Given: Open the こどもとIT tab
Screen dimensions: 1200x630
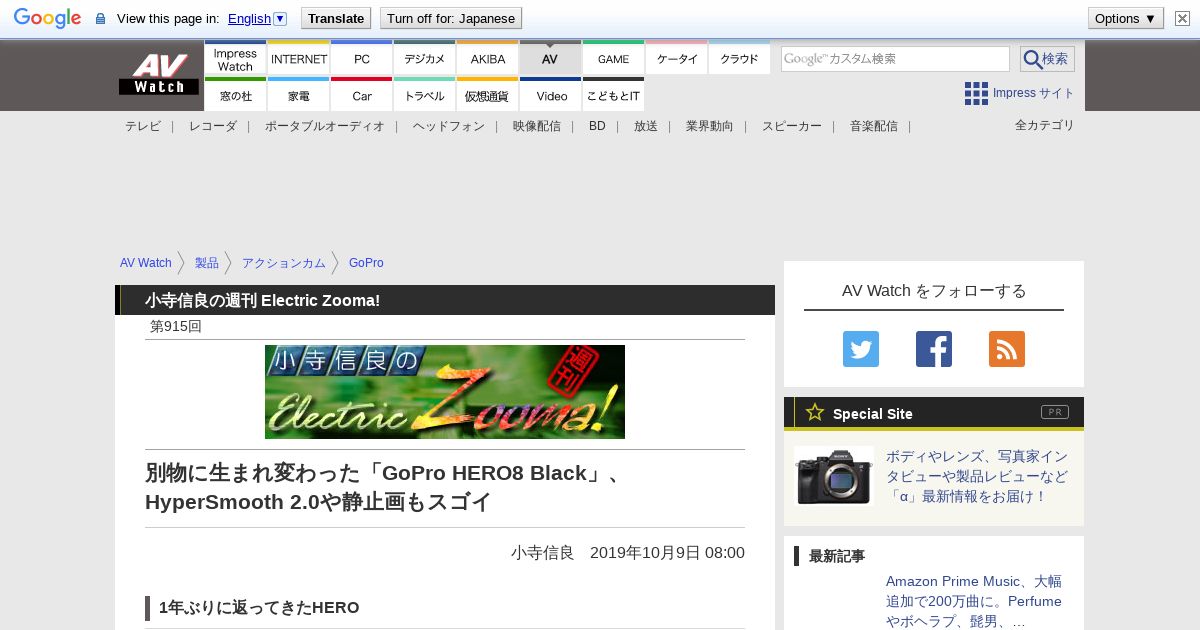Looking at the screenshot, I should [x=613, y=95].
